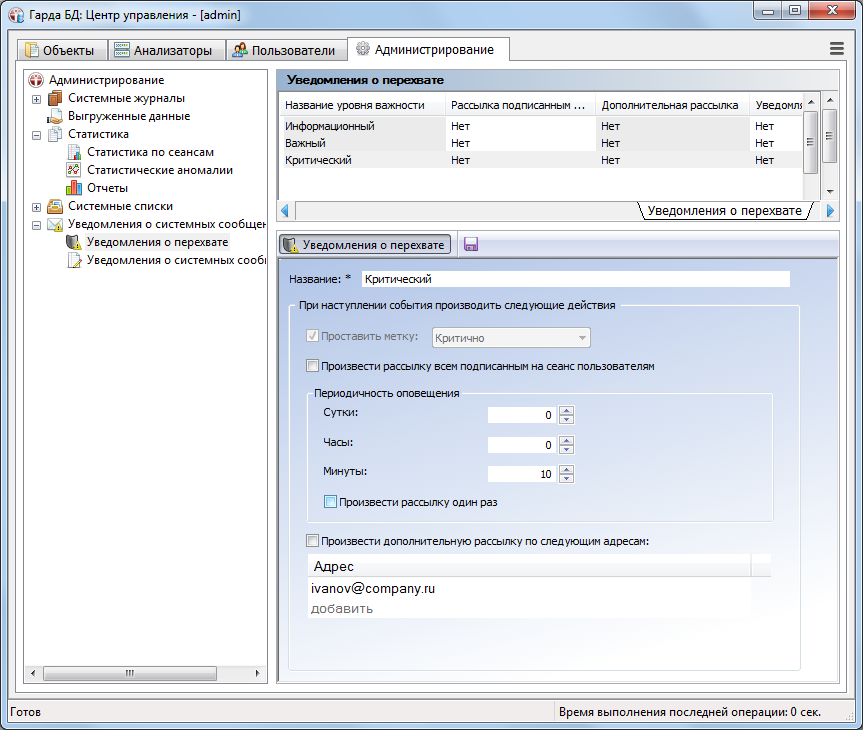Click the Статистика documents icon
Screen dimensions: 863x730
(x=55, y=134)
